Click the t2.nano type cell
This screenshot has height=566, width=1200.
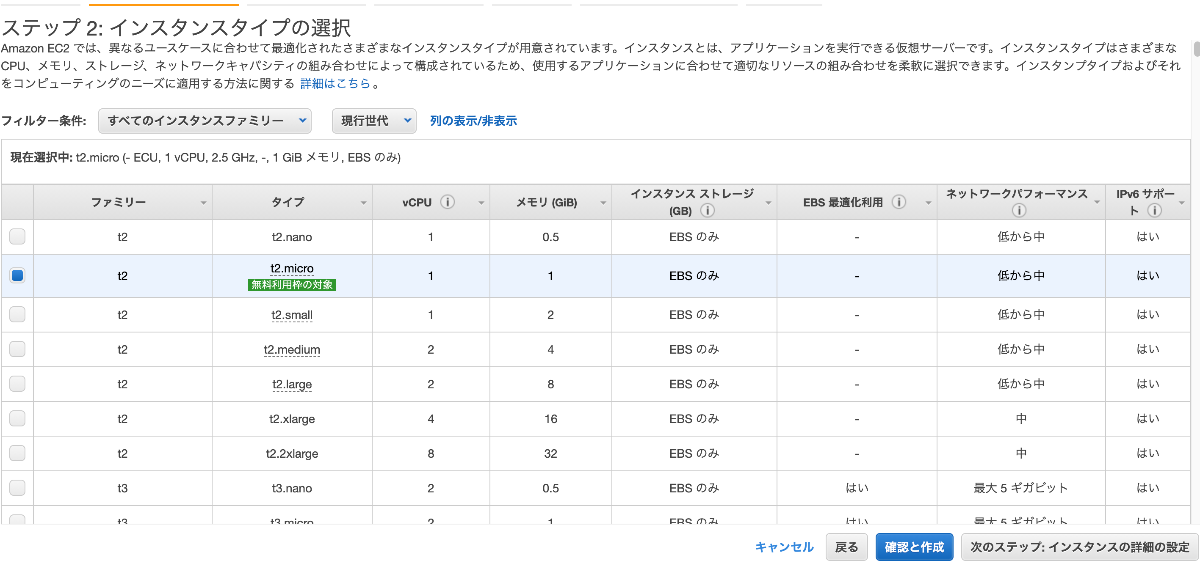tap(292, 237)
